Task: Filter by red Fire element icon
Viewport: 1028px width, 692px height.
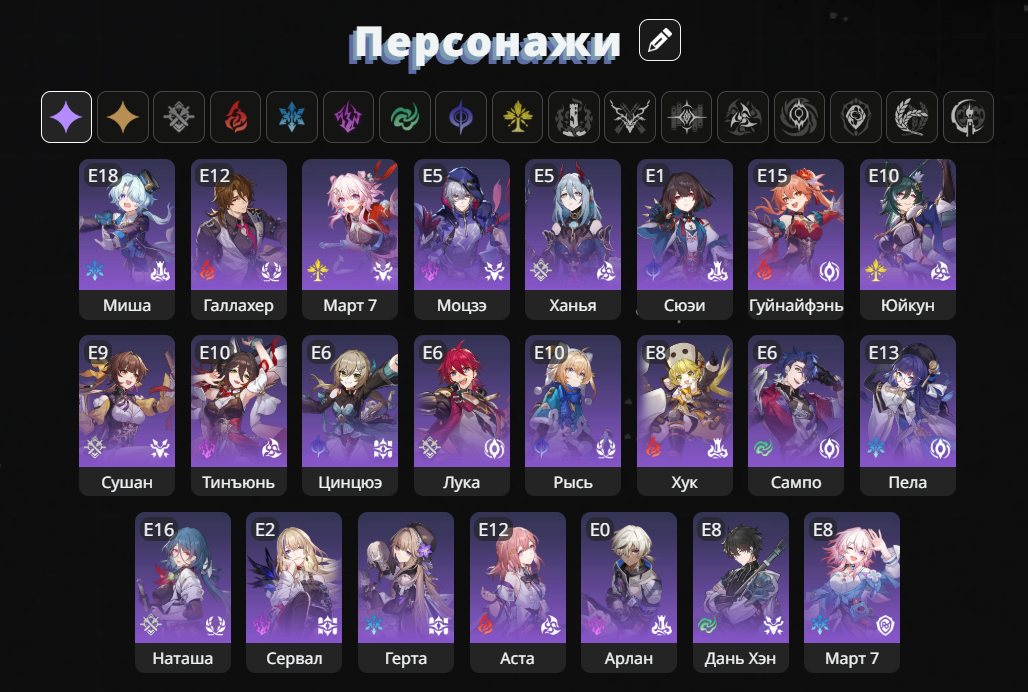Action: point(235,117)
